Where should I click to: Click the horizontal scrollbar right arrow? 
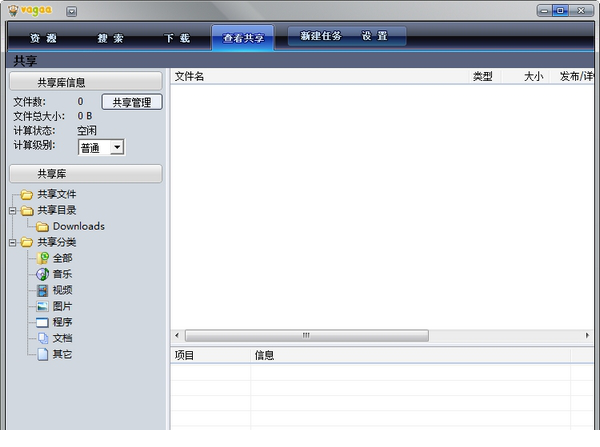587,336
